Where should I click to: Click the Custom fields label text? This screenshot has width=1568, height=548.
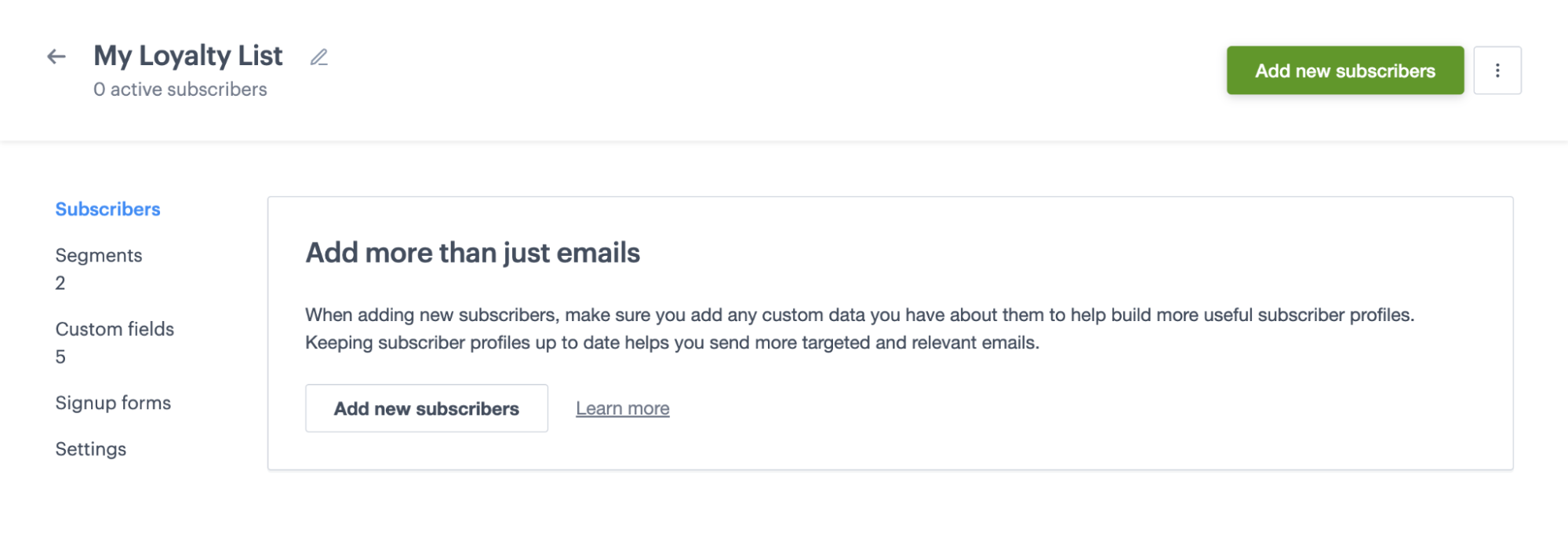click(x=115, y=329)
